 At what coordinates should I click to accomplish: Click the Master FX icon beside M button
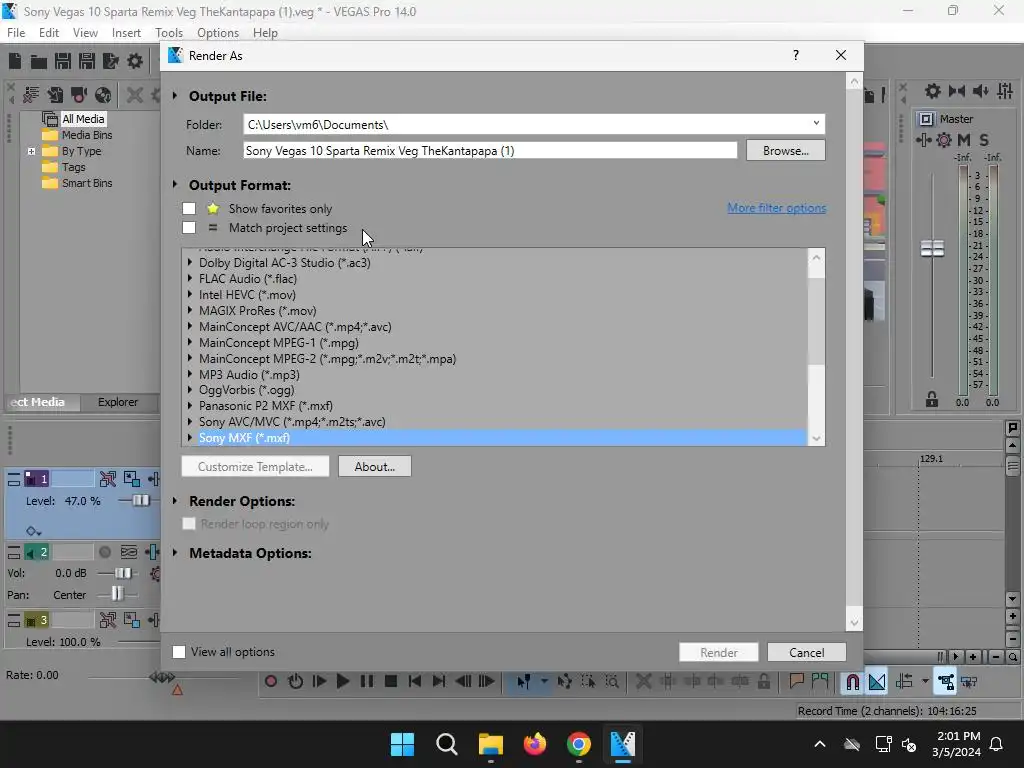tap(944, 140)
